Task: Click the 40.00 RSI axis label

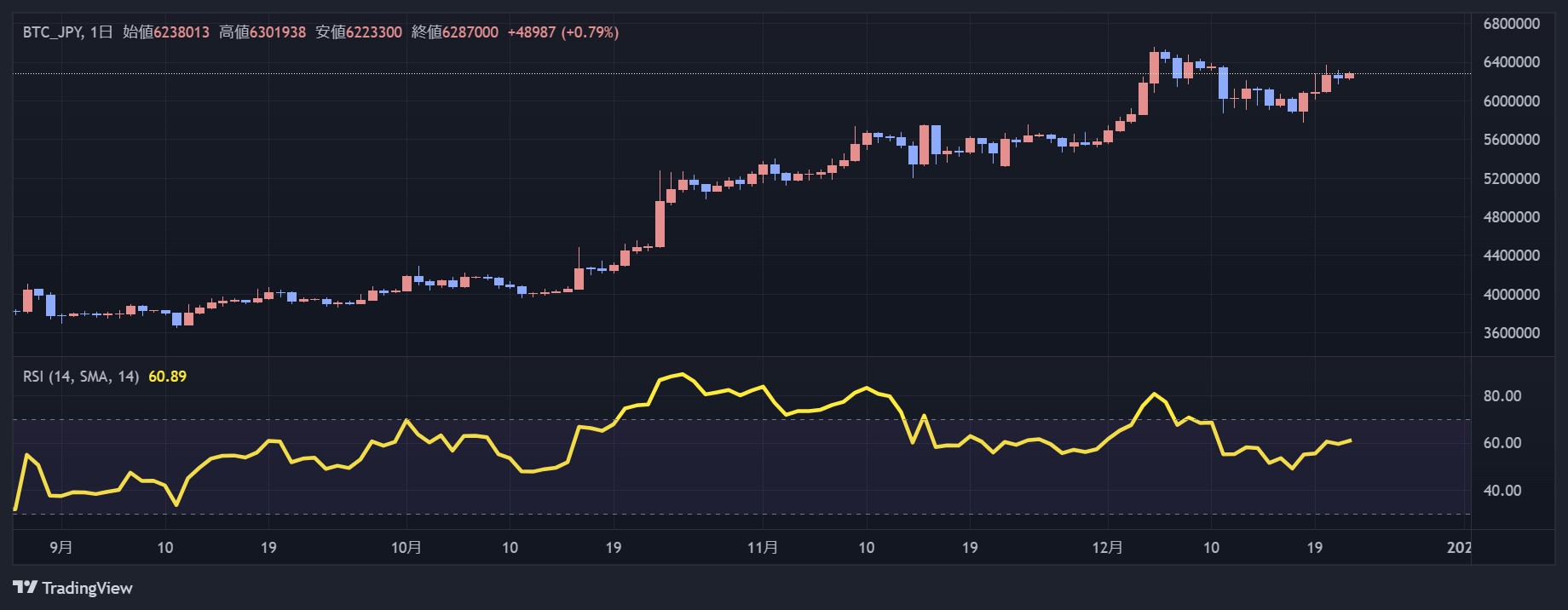Action: coord(1502,491)
